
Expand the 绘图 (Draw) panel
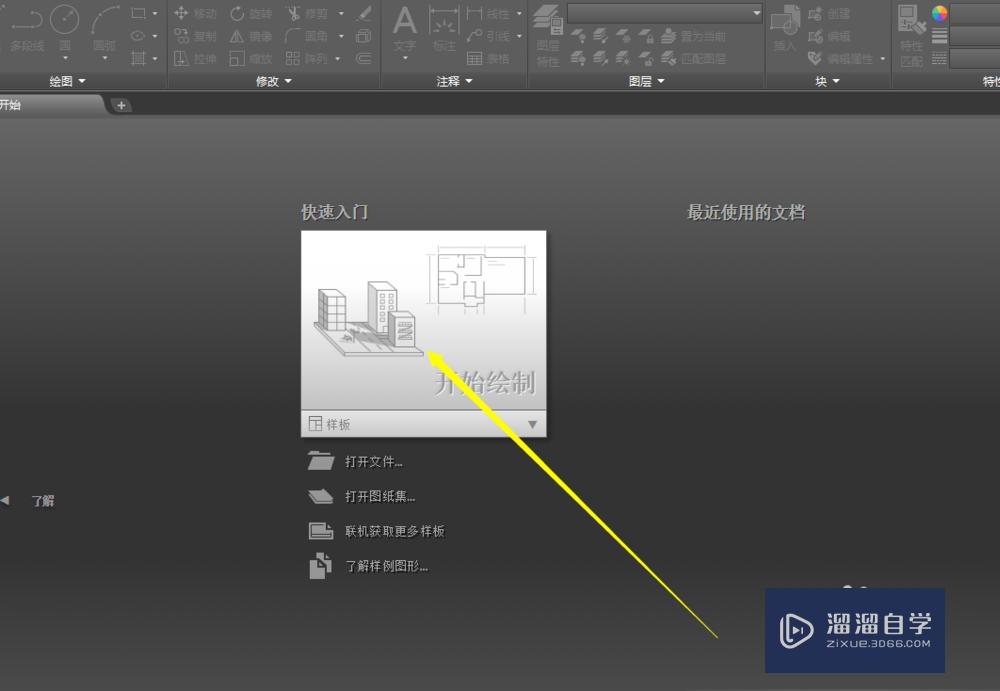tap(68, 81)
